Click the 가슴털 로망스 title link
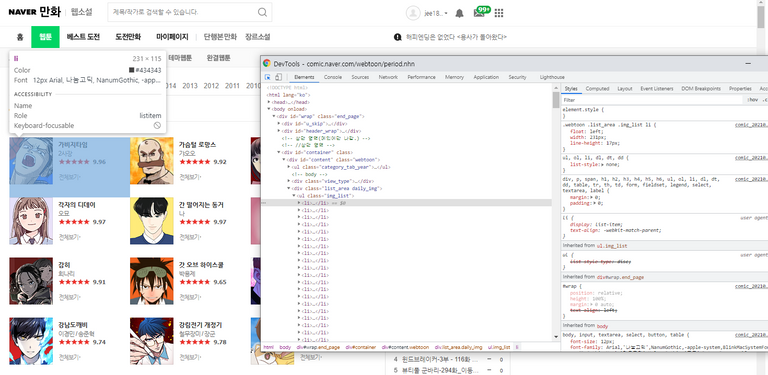 197,144
